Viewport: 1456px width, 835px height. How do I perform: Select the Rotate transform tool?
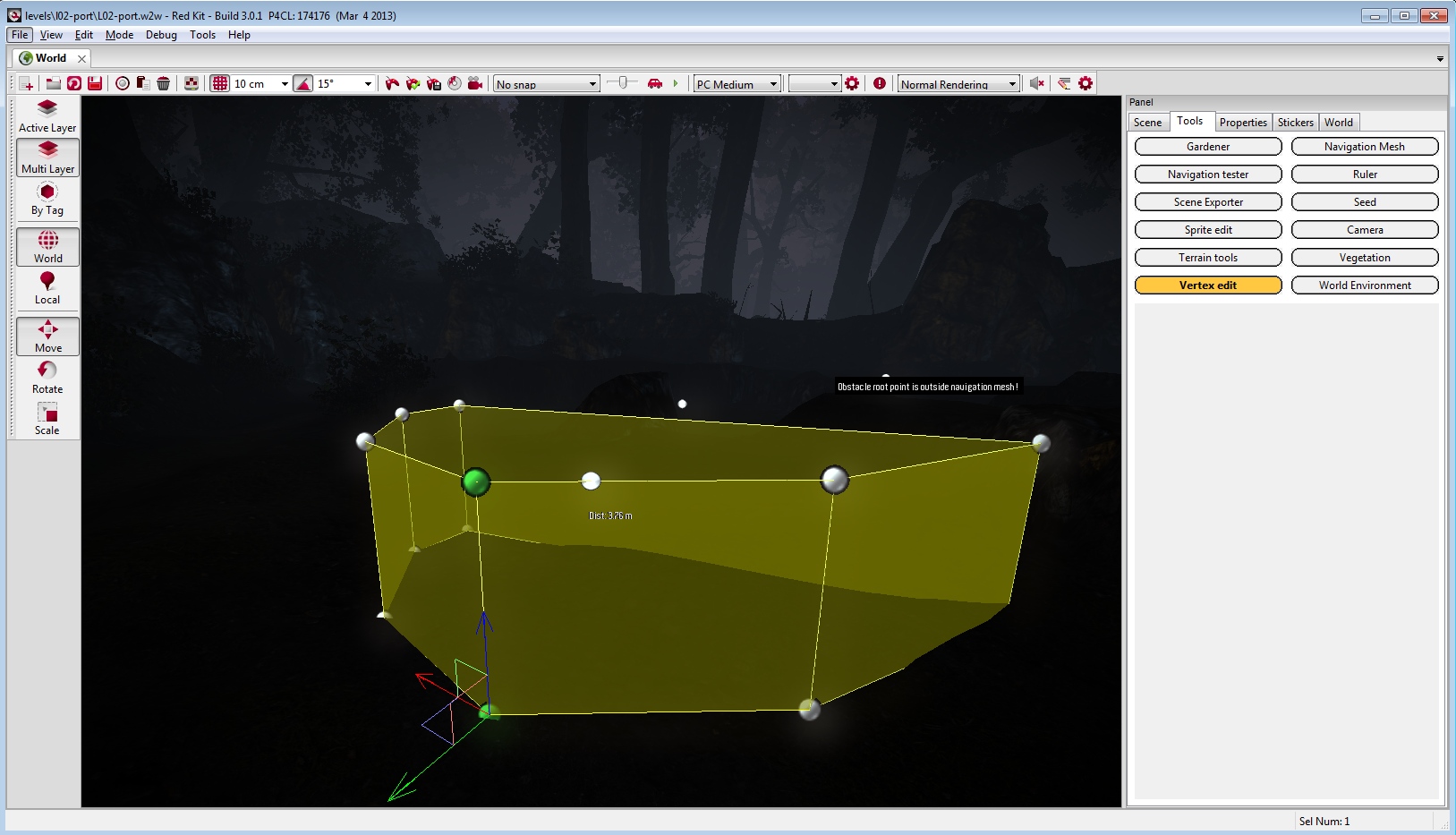coord(47,378)
